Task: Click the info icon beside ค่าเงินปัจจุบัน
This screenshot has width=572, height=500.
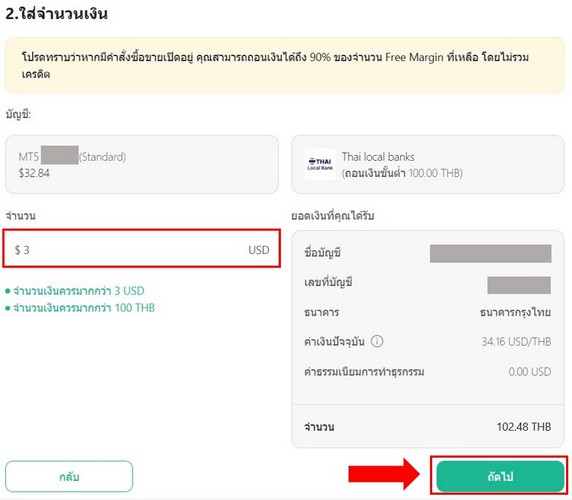Action: point(377,341)
